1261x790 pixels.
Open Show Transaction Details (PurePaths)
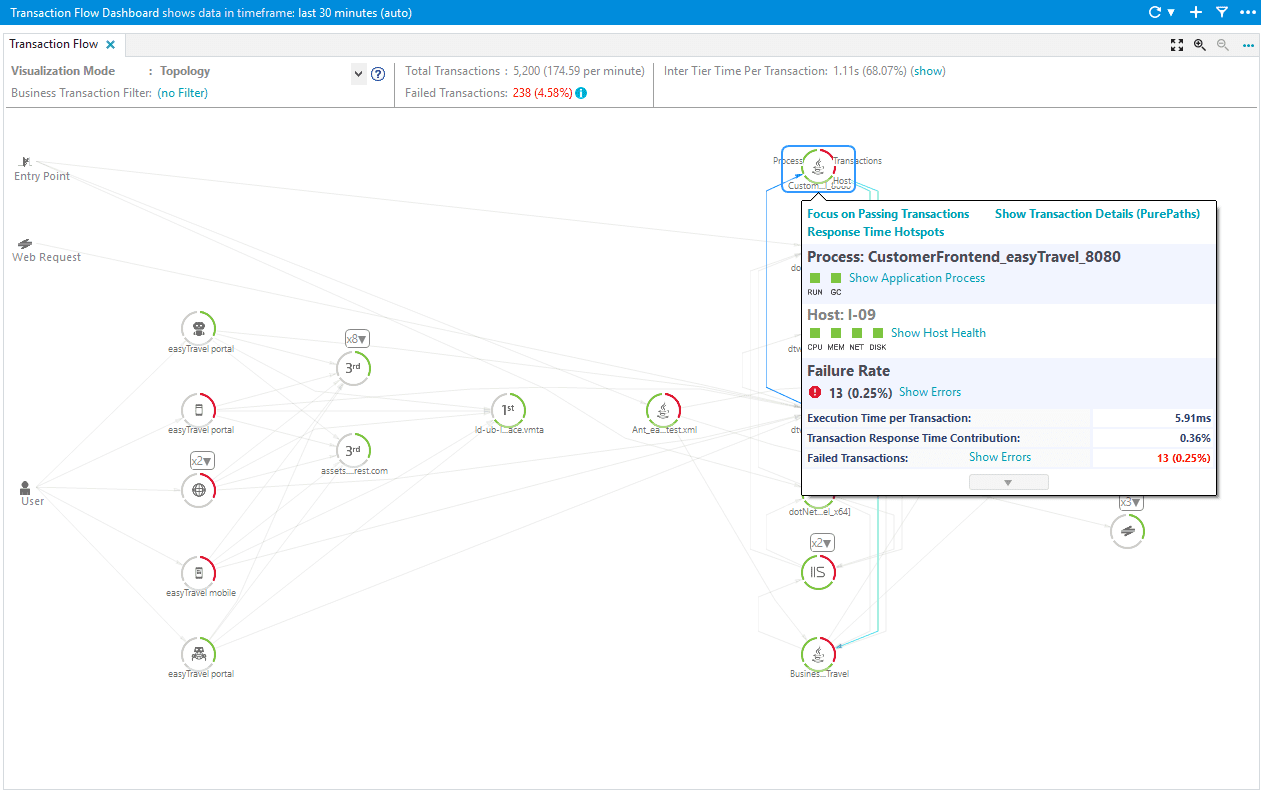click(x=1097, y=214)
